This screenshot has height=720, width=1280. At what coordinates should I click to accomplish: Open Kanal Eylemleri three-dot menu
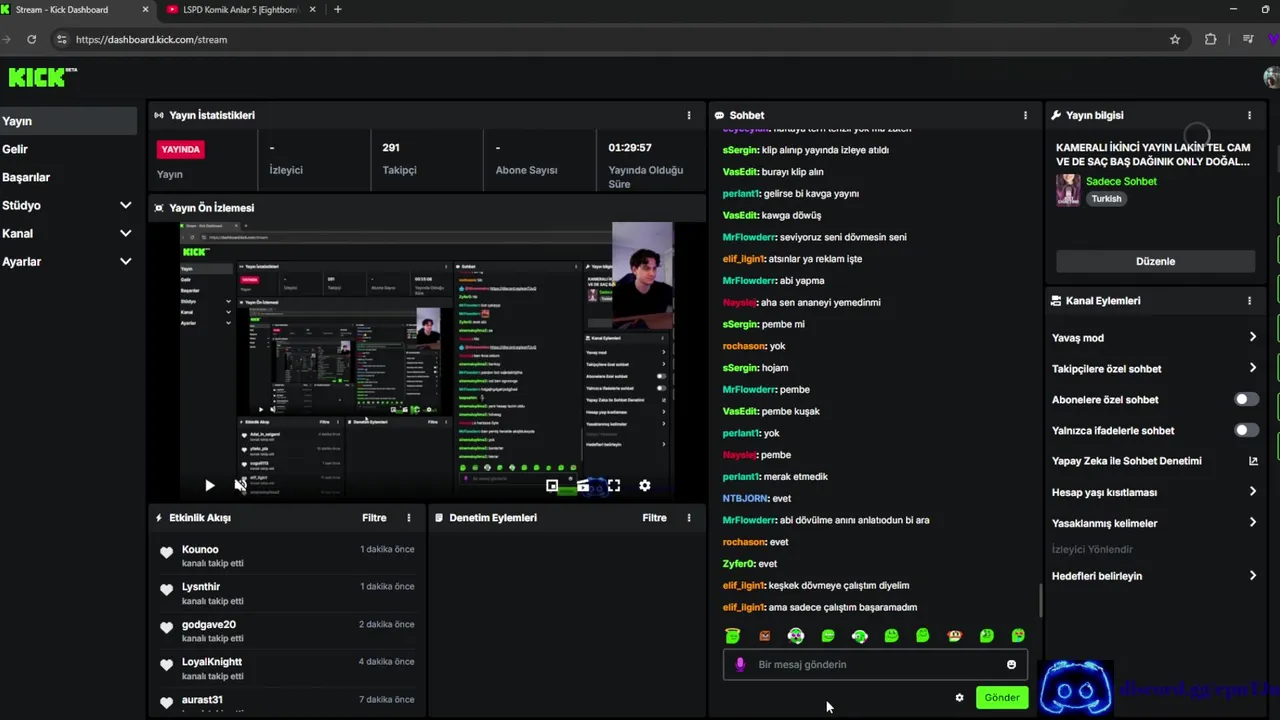tap(1249, 300)
